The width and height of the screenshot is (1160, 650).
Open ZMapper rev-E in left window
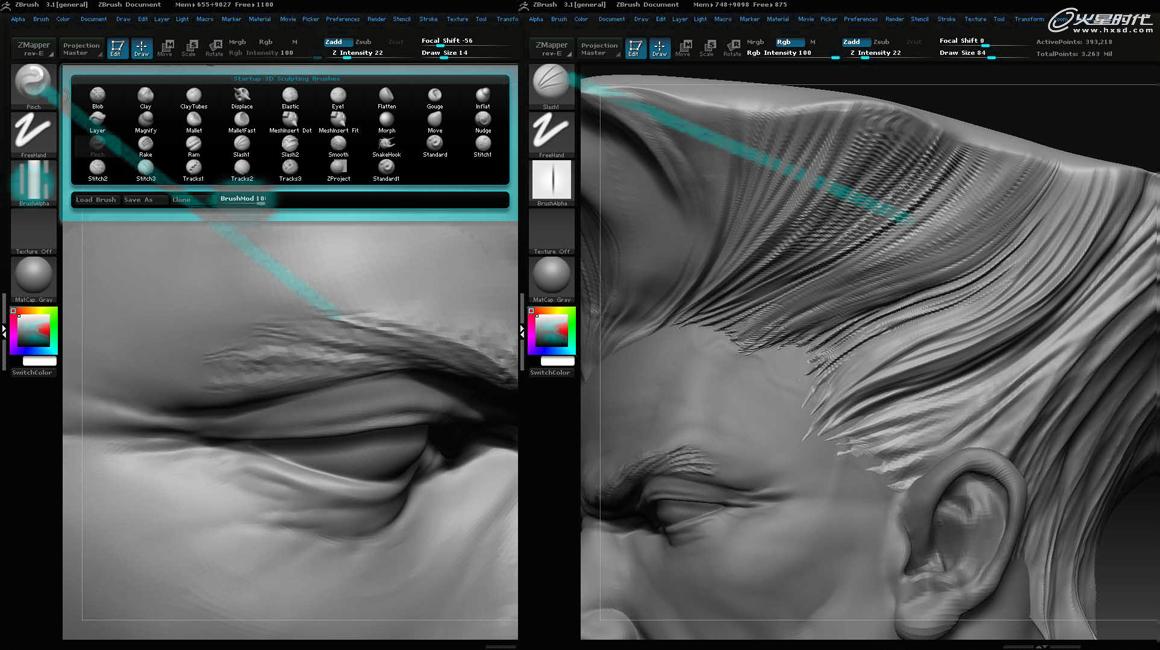click(33, 49)
